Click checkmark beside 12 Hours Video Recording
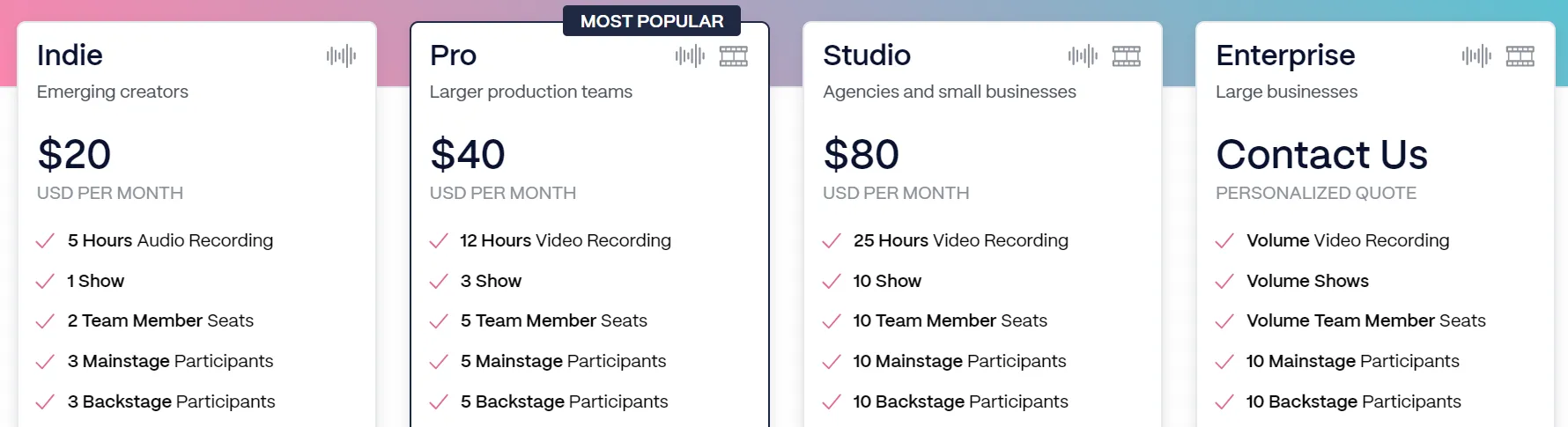The height and width of the screenshot is (427, 1568). click(x=439, y=241)
